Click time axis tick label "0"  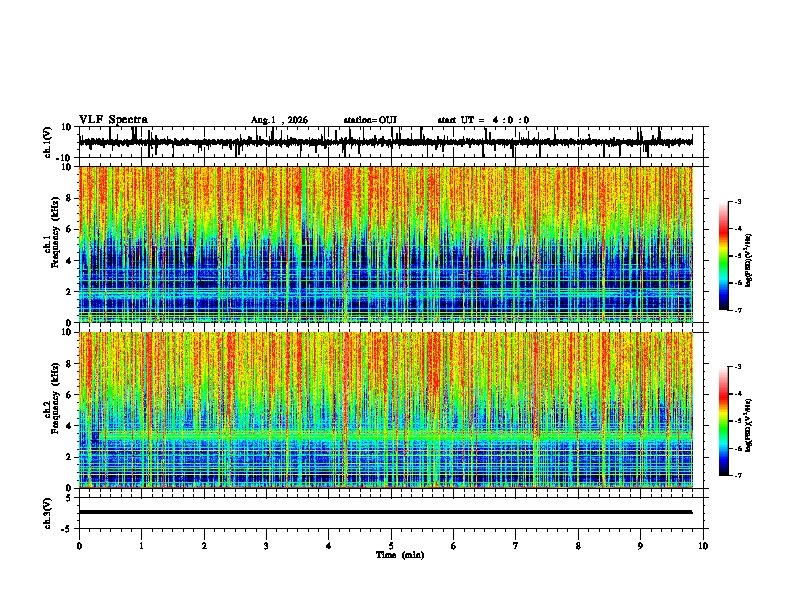[79, 546]
